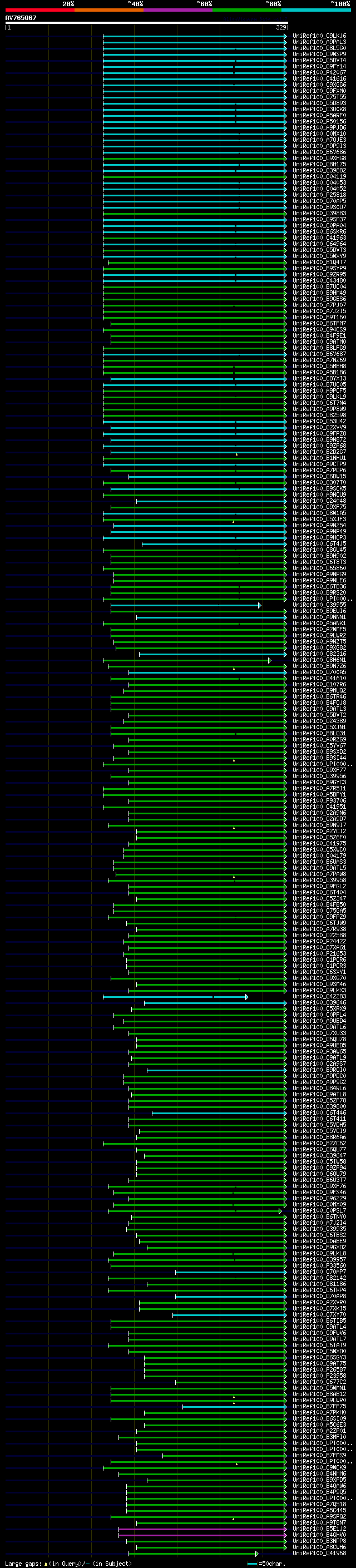
Task: Open UniRef100_A9CTP9 hit
Action: [x=319, y=464]
